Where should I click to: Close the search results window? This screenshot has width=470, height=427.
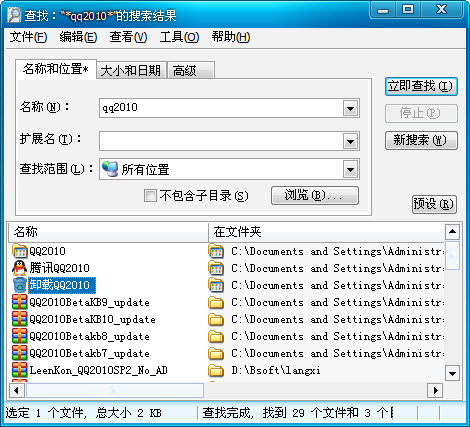[442, 9]
